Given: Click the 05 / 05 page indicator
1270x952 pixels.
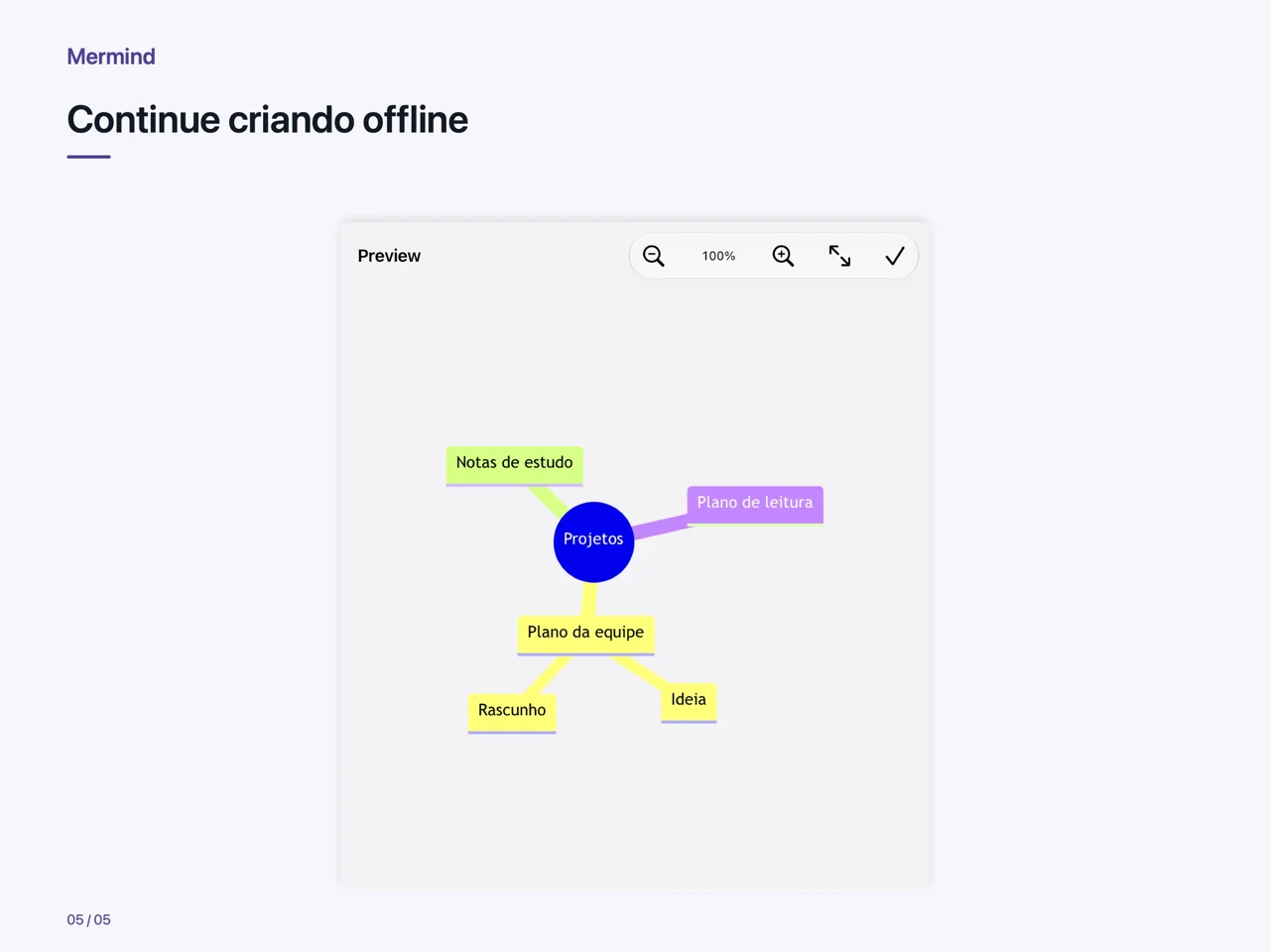Looking at the screenshot, I should point(88,919).
